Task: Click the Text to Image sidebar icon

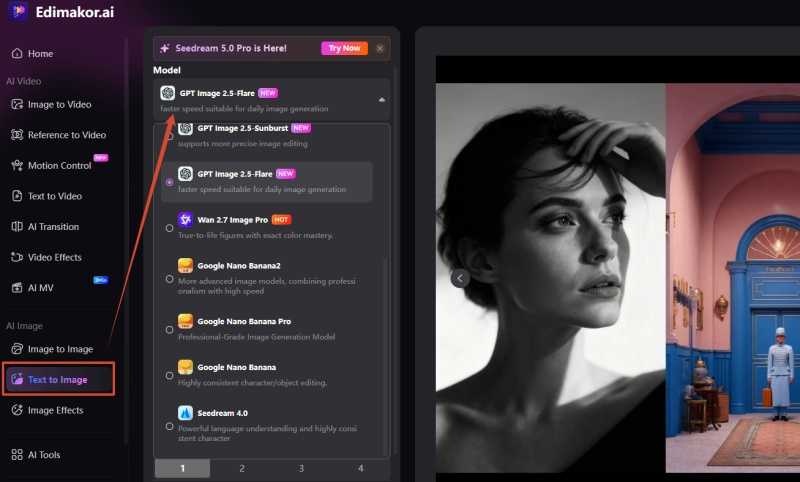Action: (x=17, y=379)
